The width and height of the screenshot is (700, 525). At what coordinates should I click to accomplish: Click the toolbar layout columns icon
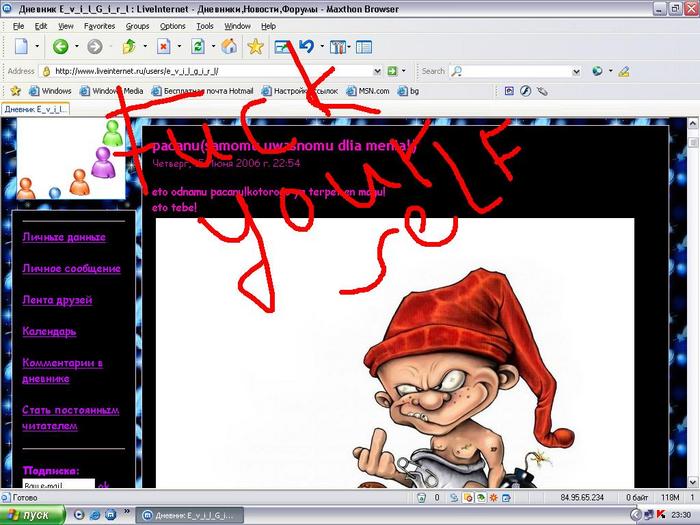[338, 47]
